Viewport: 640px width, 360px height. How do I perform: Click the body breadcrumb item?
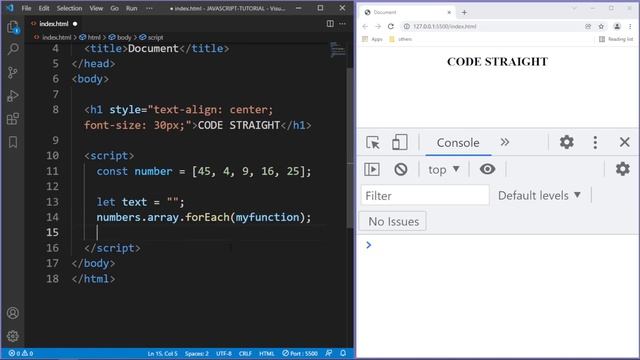120,37
